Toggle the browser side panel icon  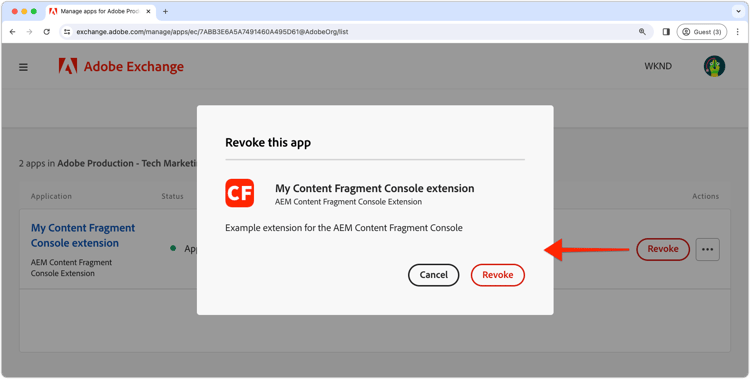(666, 32)
